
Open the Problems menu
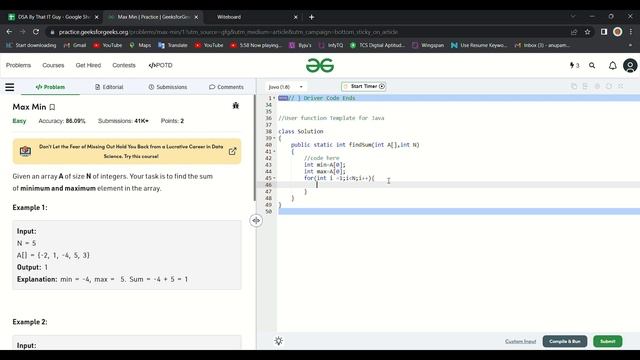(18, 65)
